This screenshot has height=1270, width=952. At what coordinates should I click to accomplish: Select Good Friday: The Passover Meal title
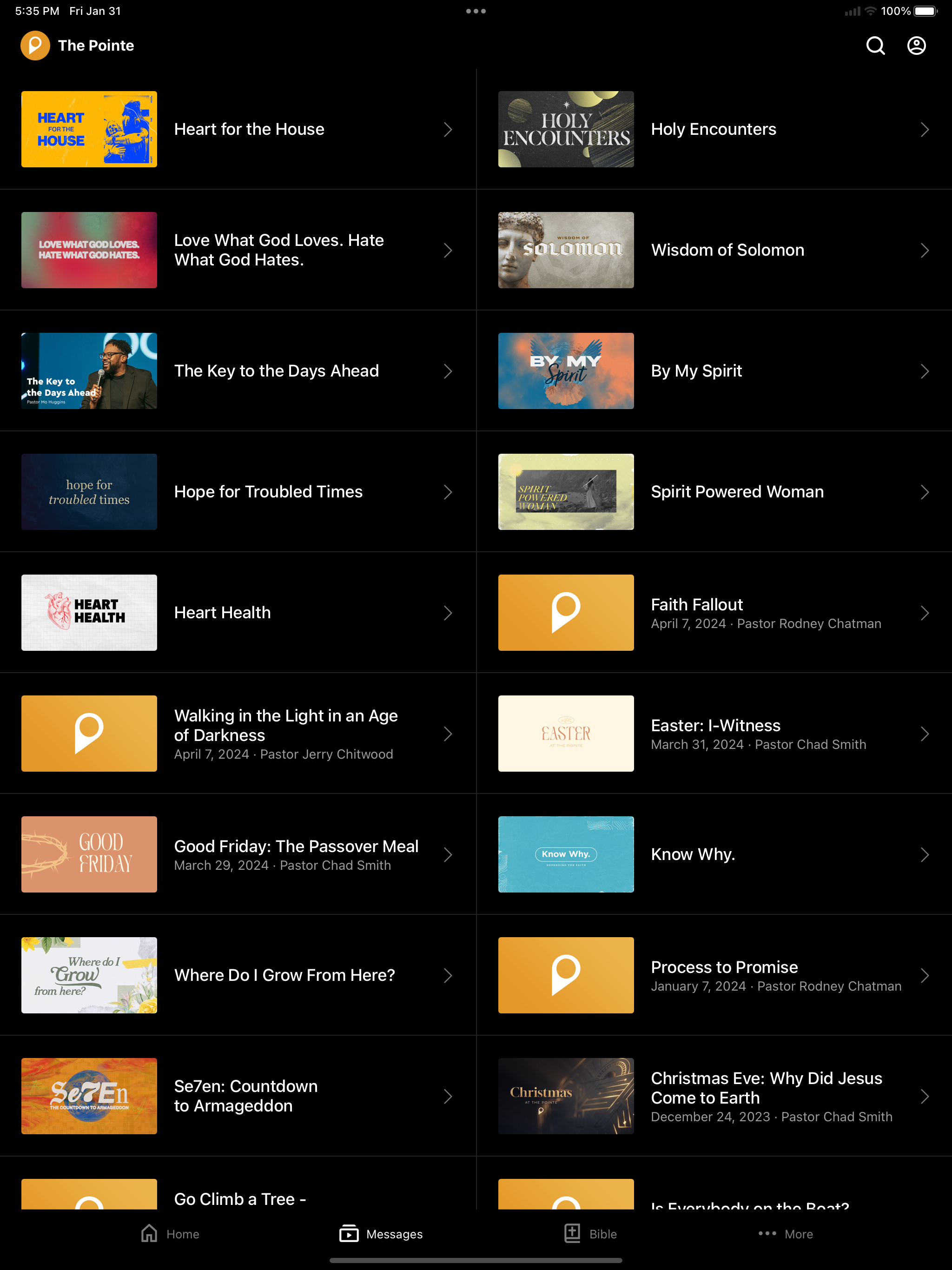pyautogui.click(x=296, y=847)
